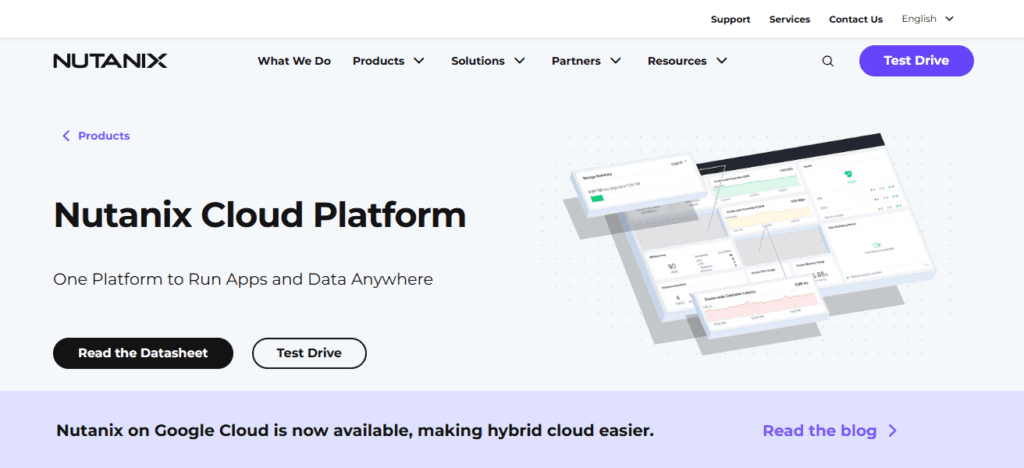This screenshot has width=1024, height=468.
Task: Open the Products navigation item
Action: pyautogui.click(x=378, y=61)
